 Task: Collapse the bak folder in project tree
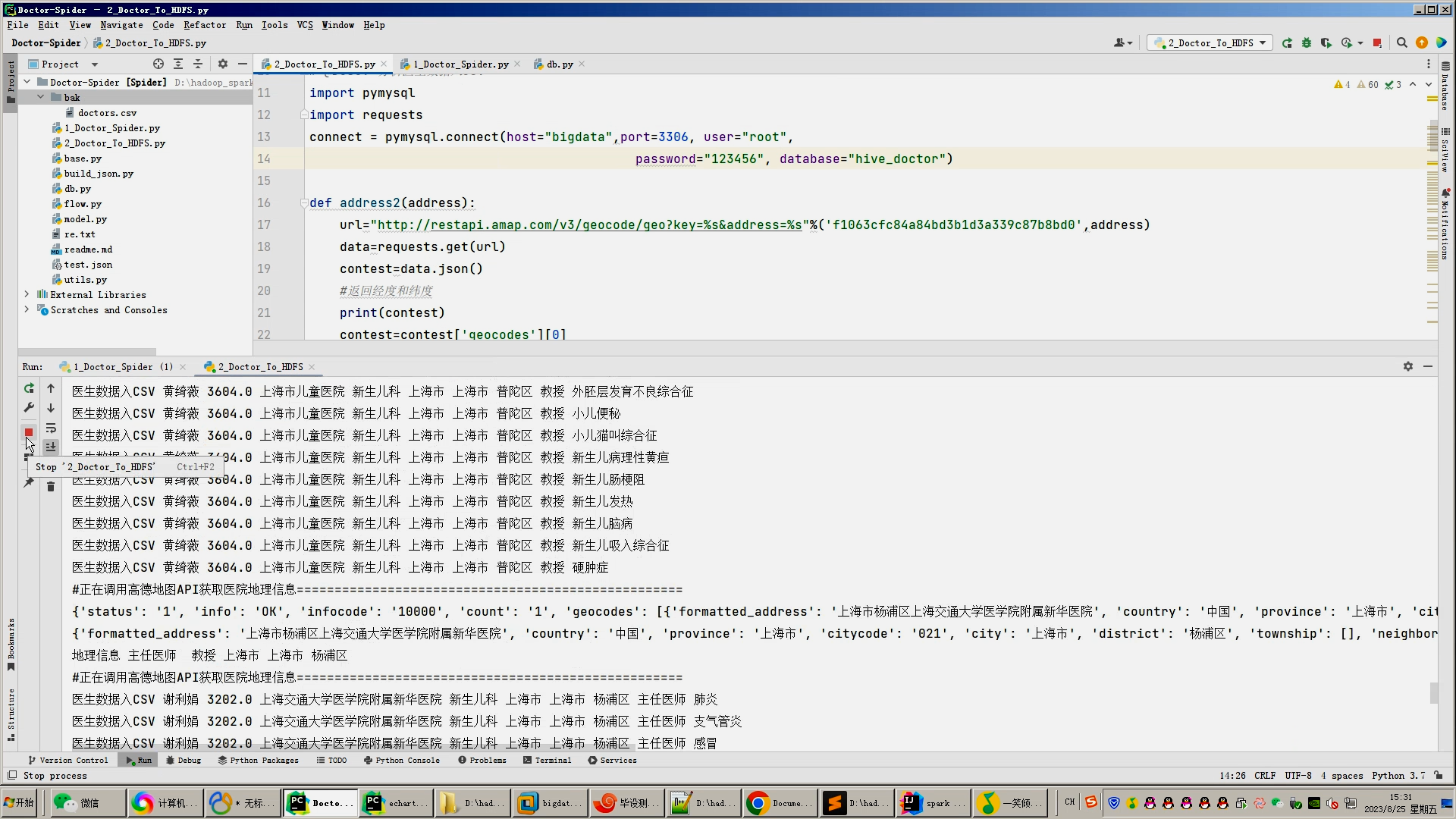41,97
